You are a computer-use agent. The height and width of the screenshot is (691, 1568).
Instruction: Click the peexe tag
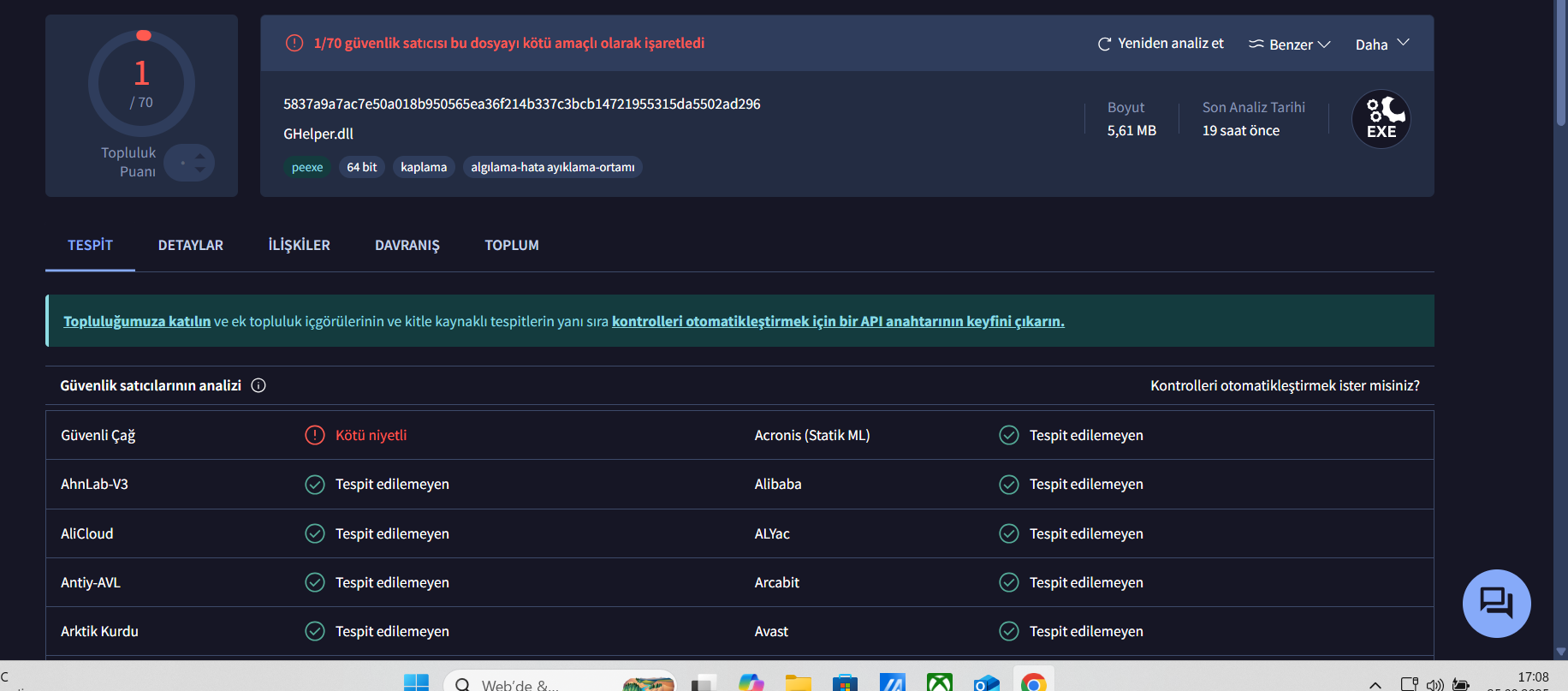pyautogui.click(x=307, y=167)
